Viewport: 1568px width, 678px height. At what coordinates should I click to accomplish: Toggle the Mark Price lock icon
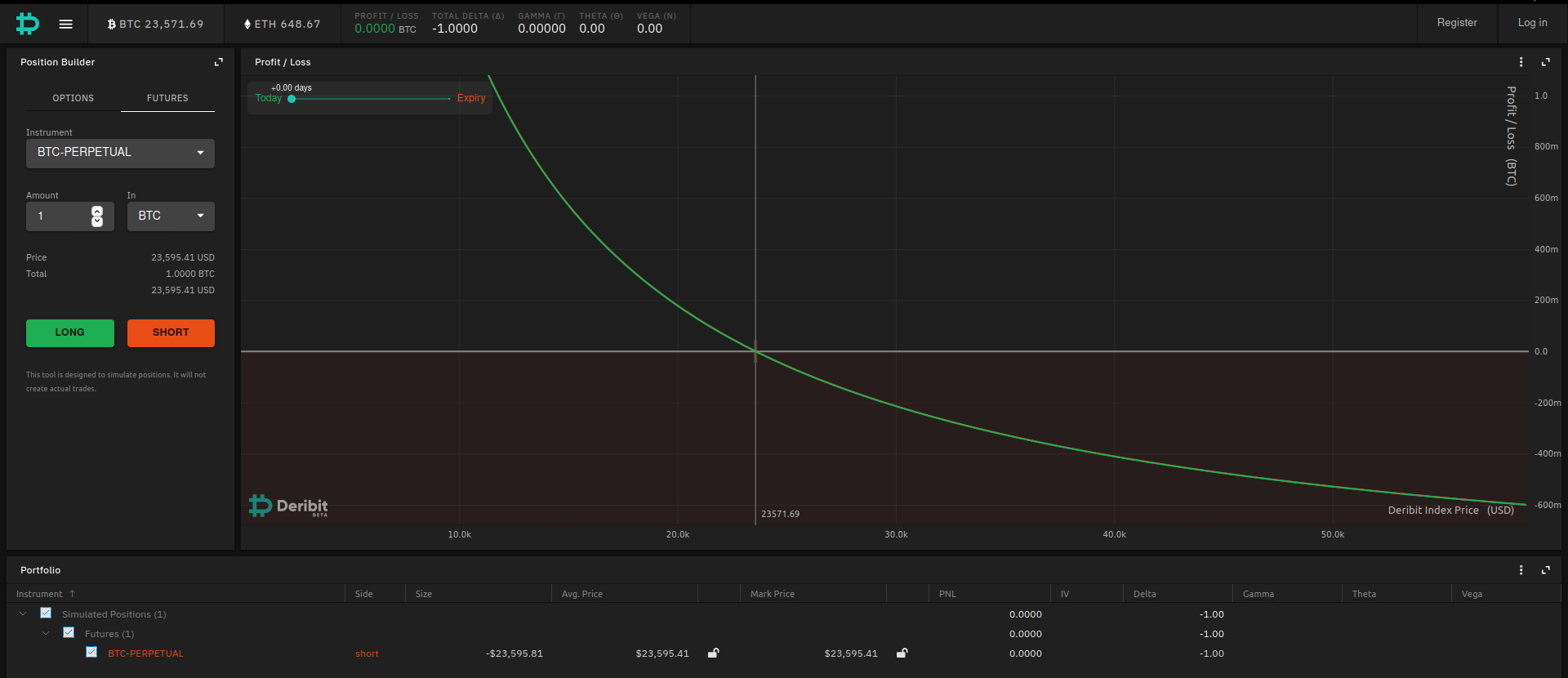[902, 653]
